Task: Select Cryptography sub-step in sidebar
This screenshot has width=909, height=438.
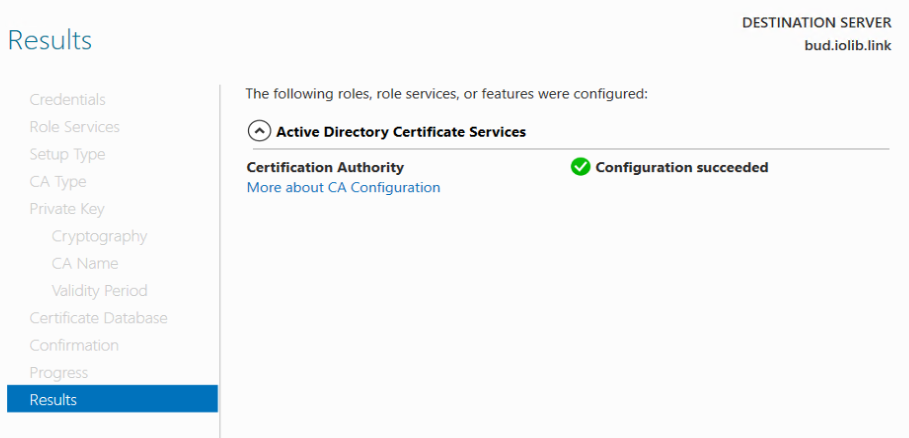Action: [99, 236]
